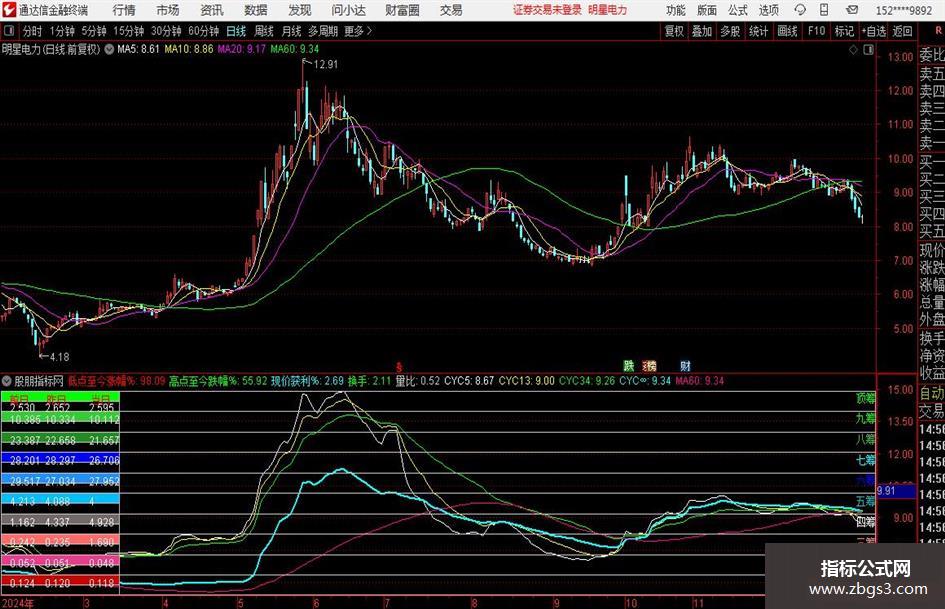Click the 画线 drawing button
Screen dimensions: 945x609
(788, 31)
